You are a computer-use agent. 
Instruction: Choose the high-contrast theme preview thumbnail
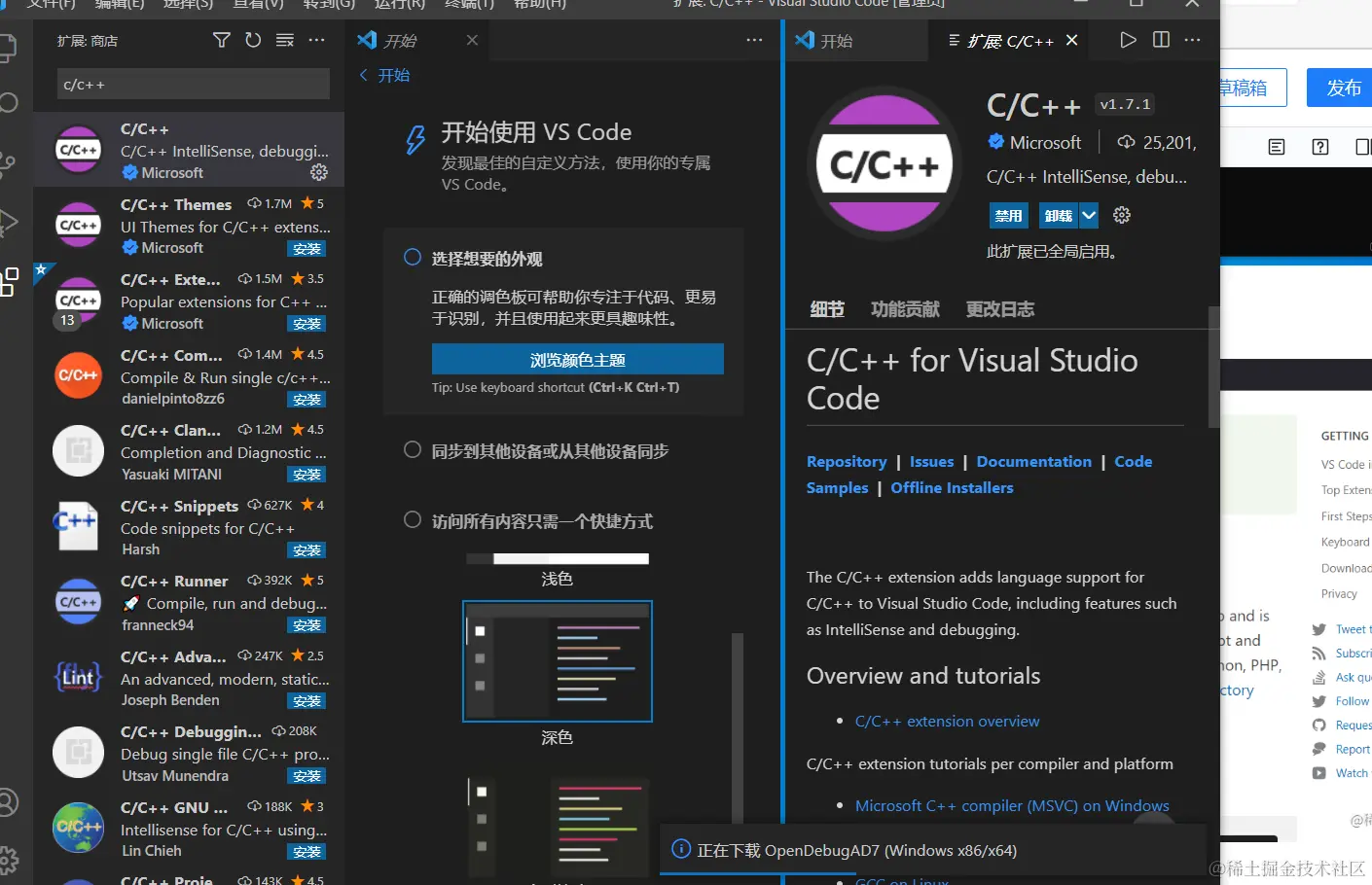(x=558, y=827)
